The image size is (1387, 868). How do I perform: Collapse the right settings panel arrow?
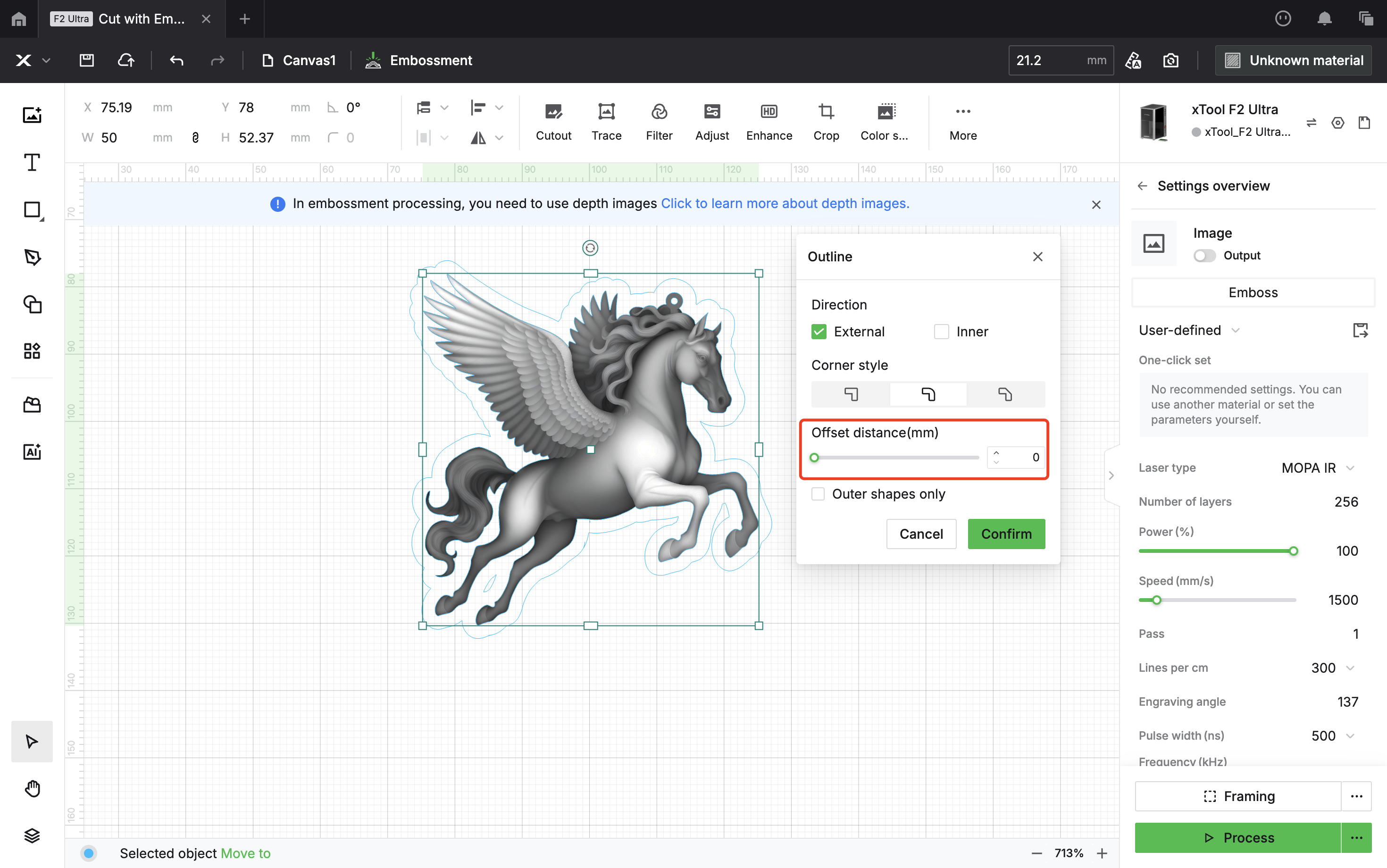[1111, 476]
